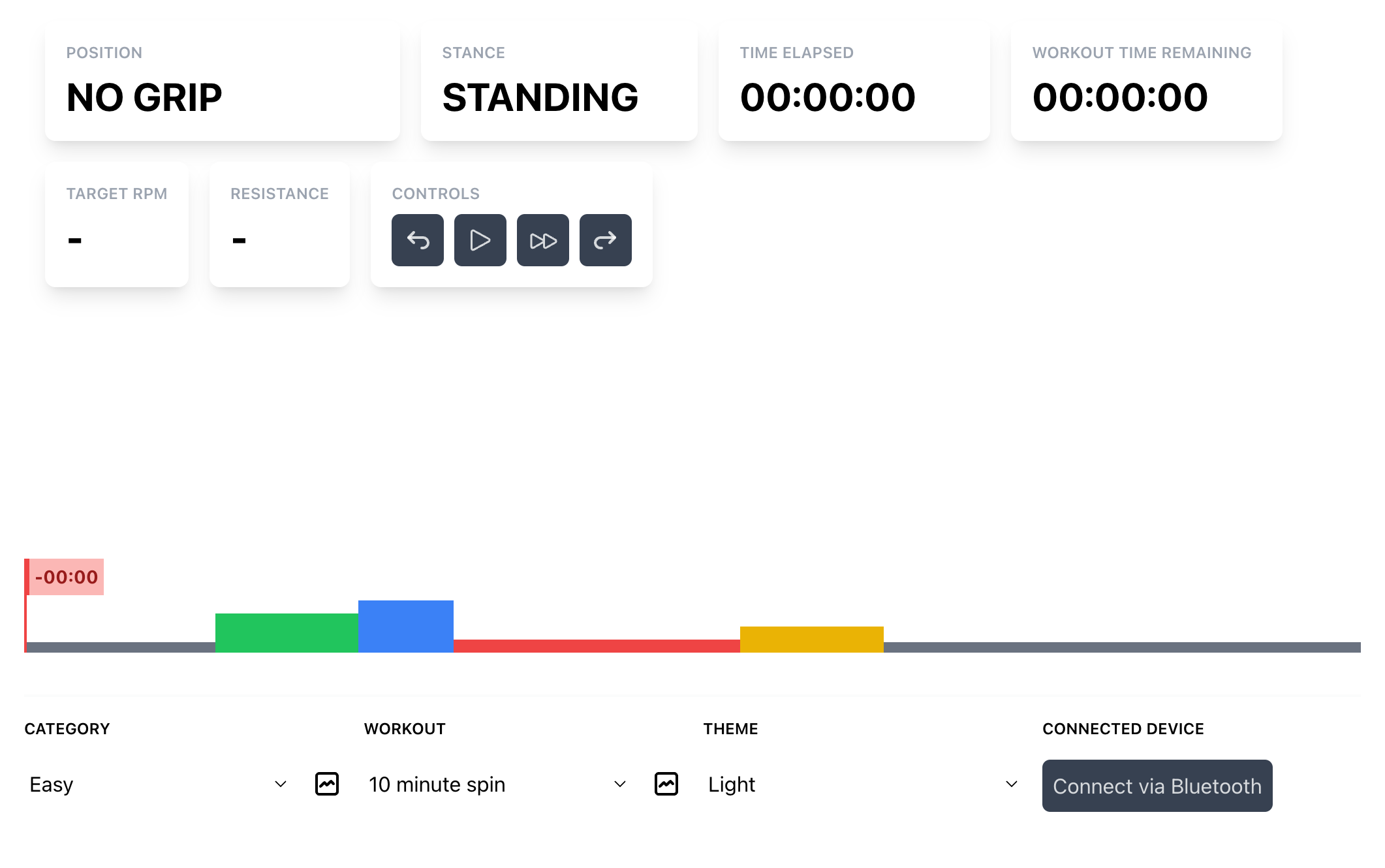Screen dimensions: 1385x868
Task: Click the Target RPM card
Action: [117, 224]
